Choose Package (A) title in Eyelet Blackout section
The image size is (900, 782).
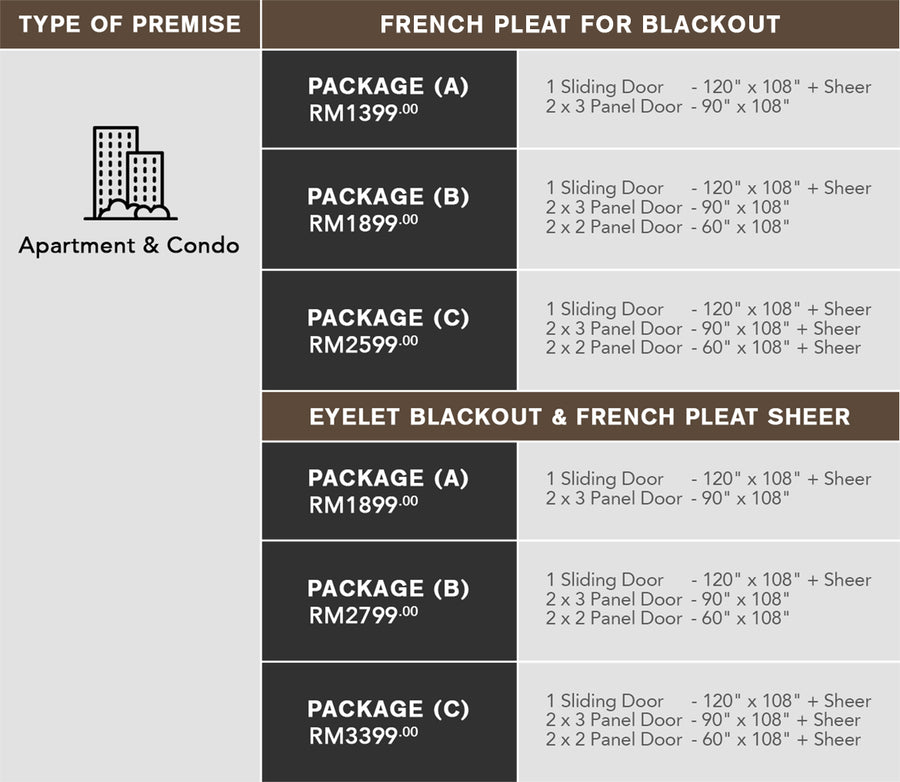tap(388, 478)
